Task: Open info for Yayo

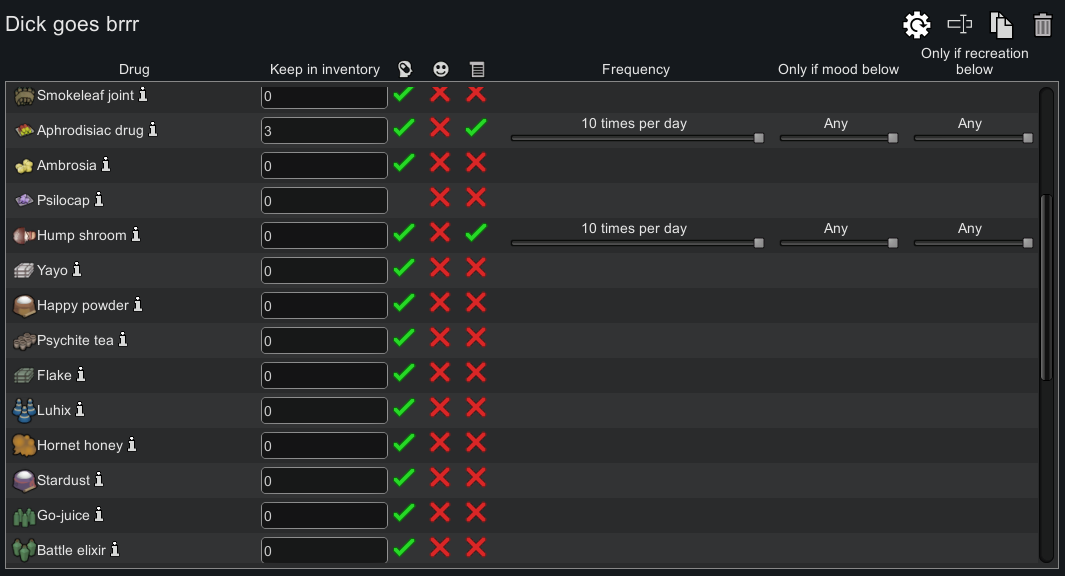Action: [x=77, y=269]
